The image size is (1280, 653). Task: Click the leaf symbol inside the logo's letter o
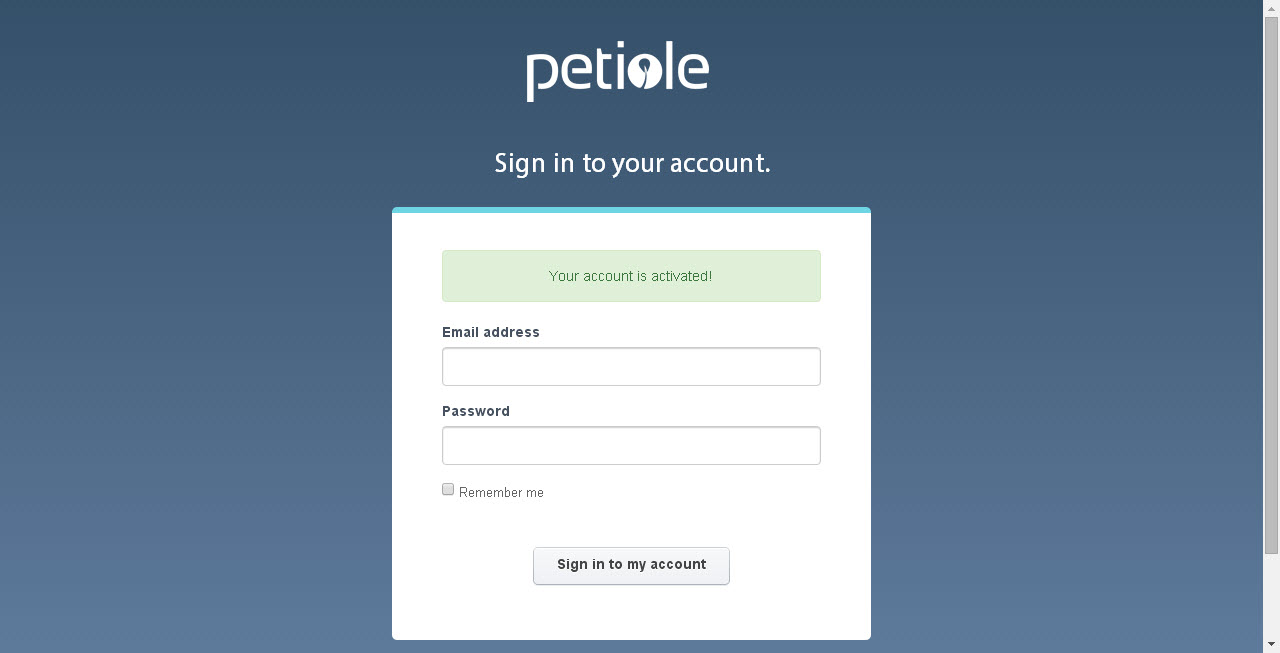pyautogui.click(x=646, y=72)
